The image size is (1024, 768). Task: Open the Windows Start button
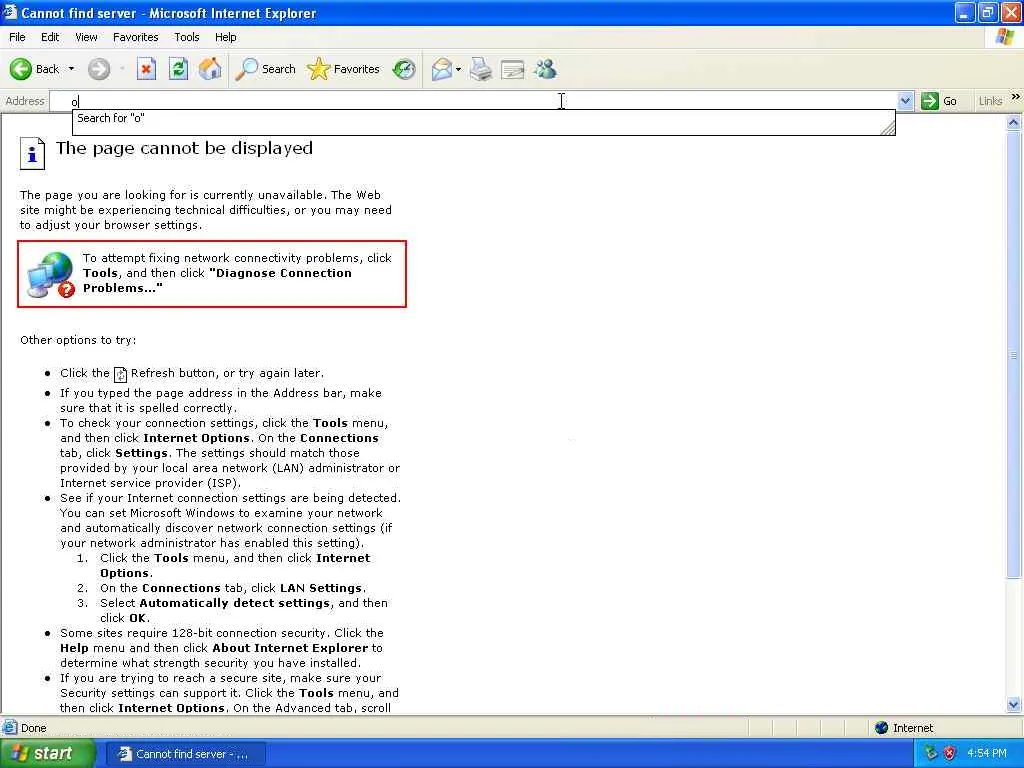coord(47,754)
